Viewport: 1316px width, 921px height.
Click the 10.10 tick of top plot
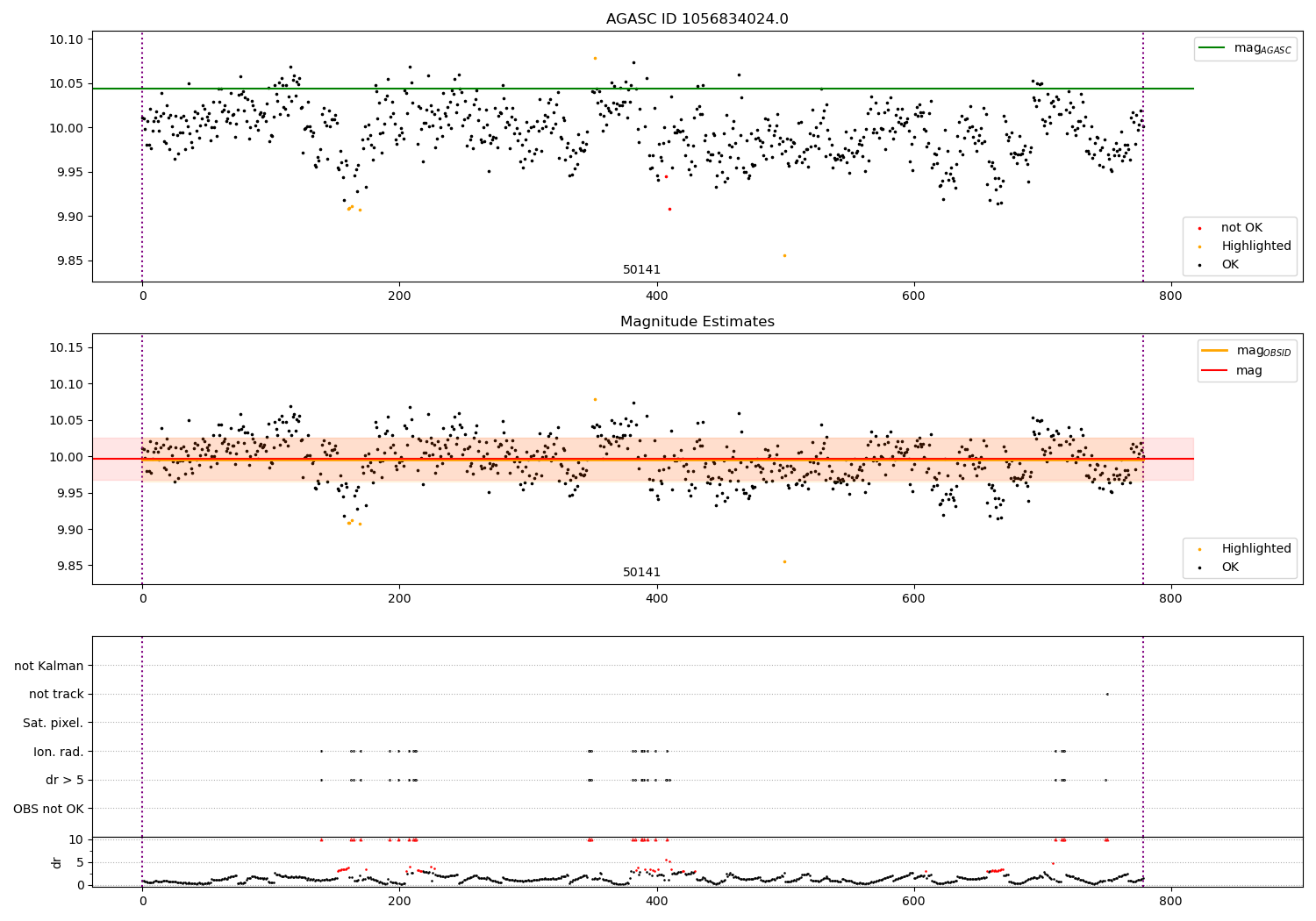pos(65,39)
